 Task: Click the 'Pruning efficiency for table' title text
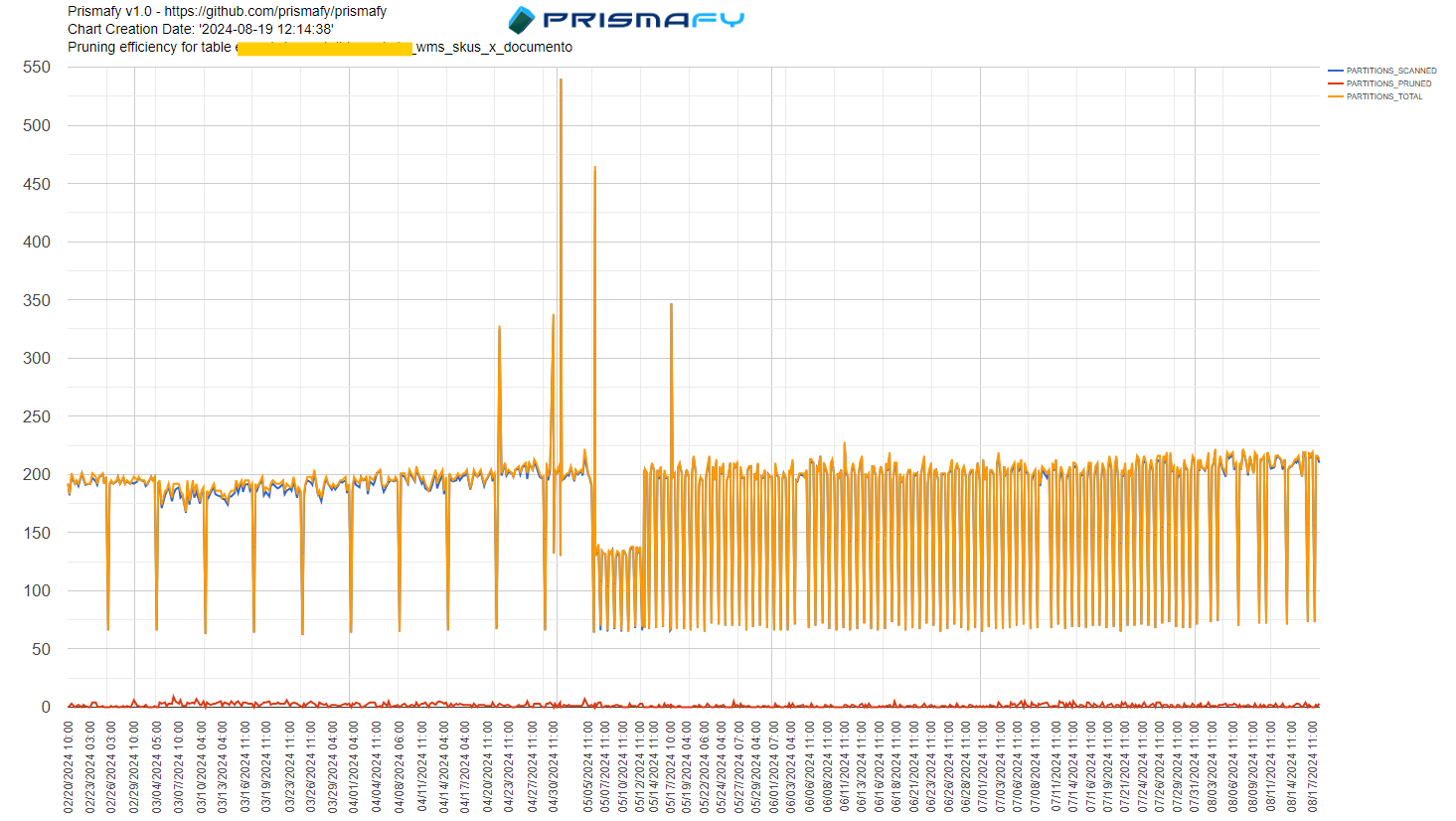(x=149, y=47)
